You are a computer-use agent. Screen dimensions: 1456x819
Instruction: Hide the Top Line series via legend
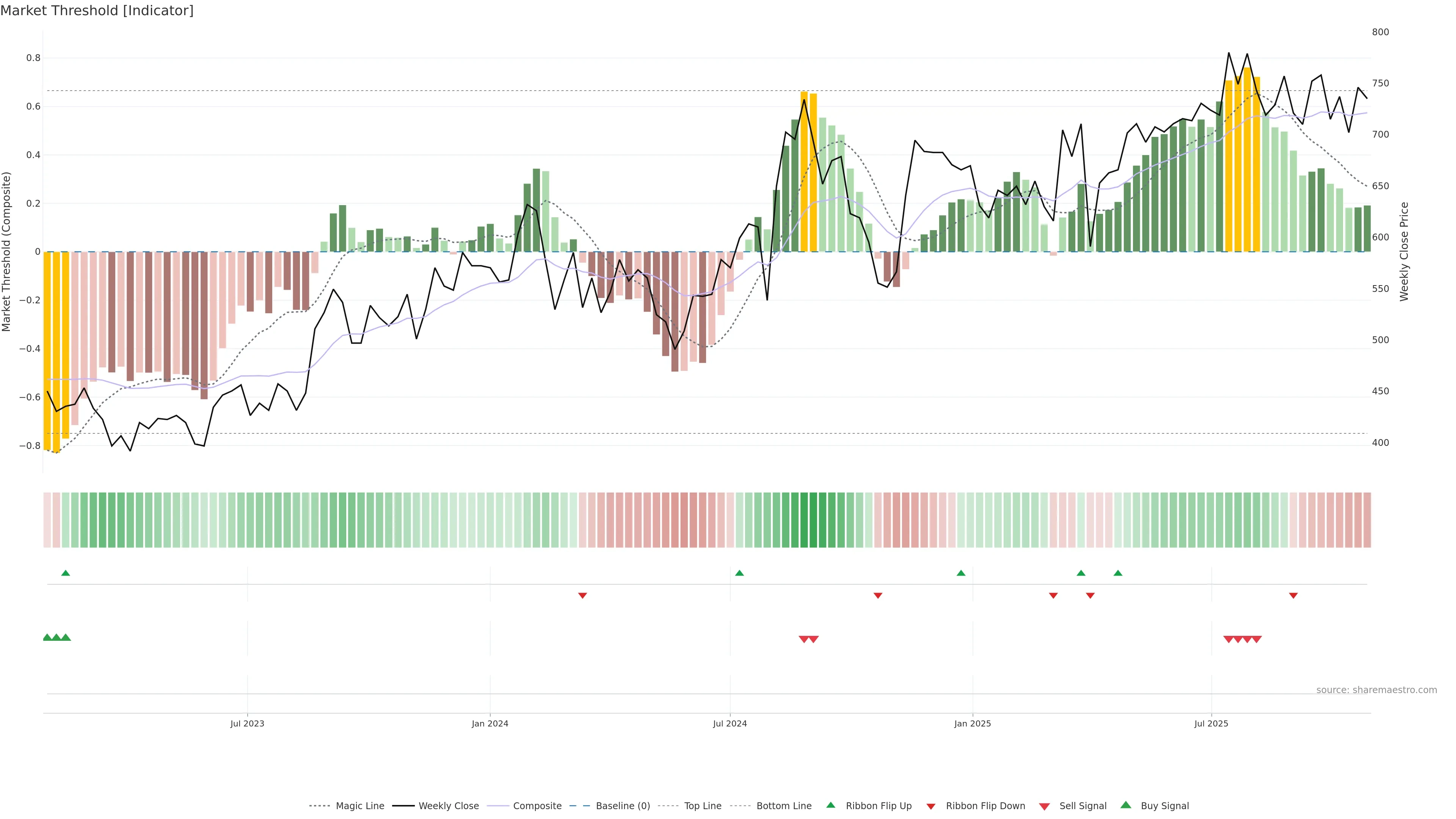[x=703, y=806]
